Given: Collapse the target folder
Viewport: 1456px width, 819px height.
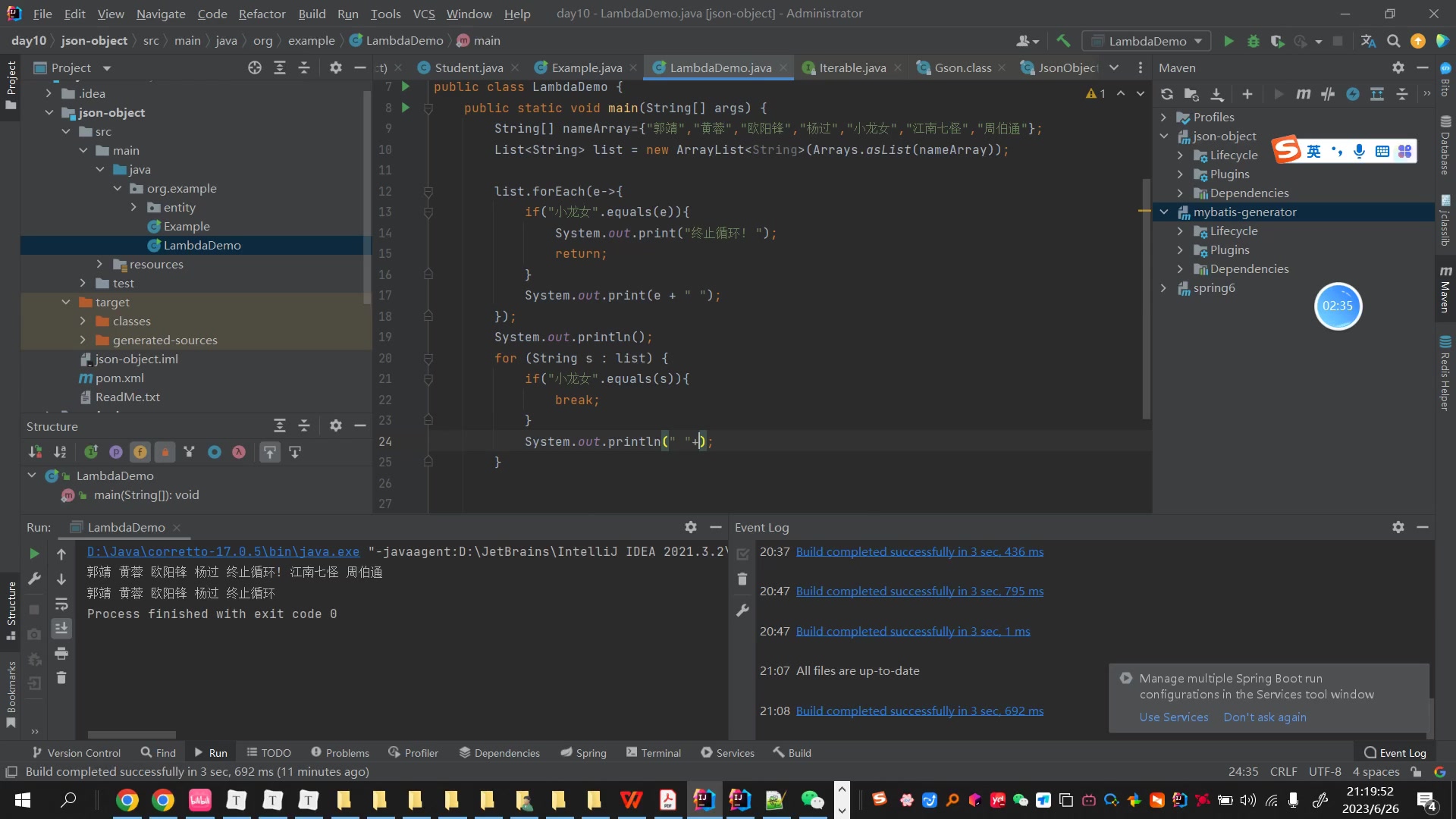Looking at the screenshot, I should point(66,302).
